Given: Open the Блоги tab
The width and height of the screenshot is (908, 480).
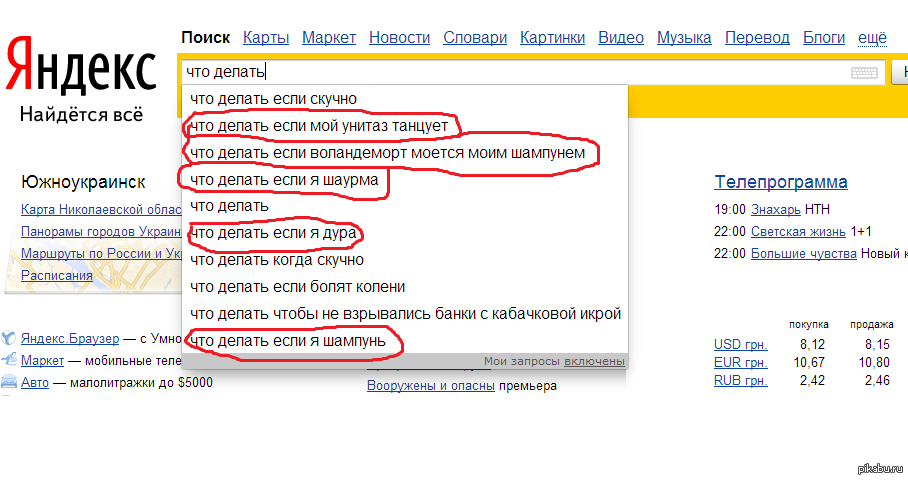Looking at the screenshot, I should [x=823, y=38].
